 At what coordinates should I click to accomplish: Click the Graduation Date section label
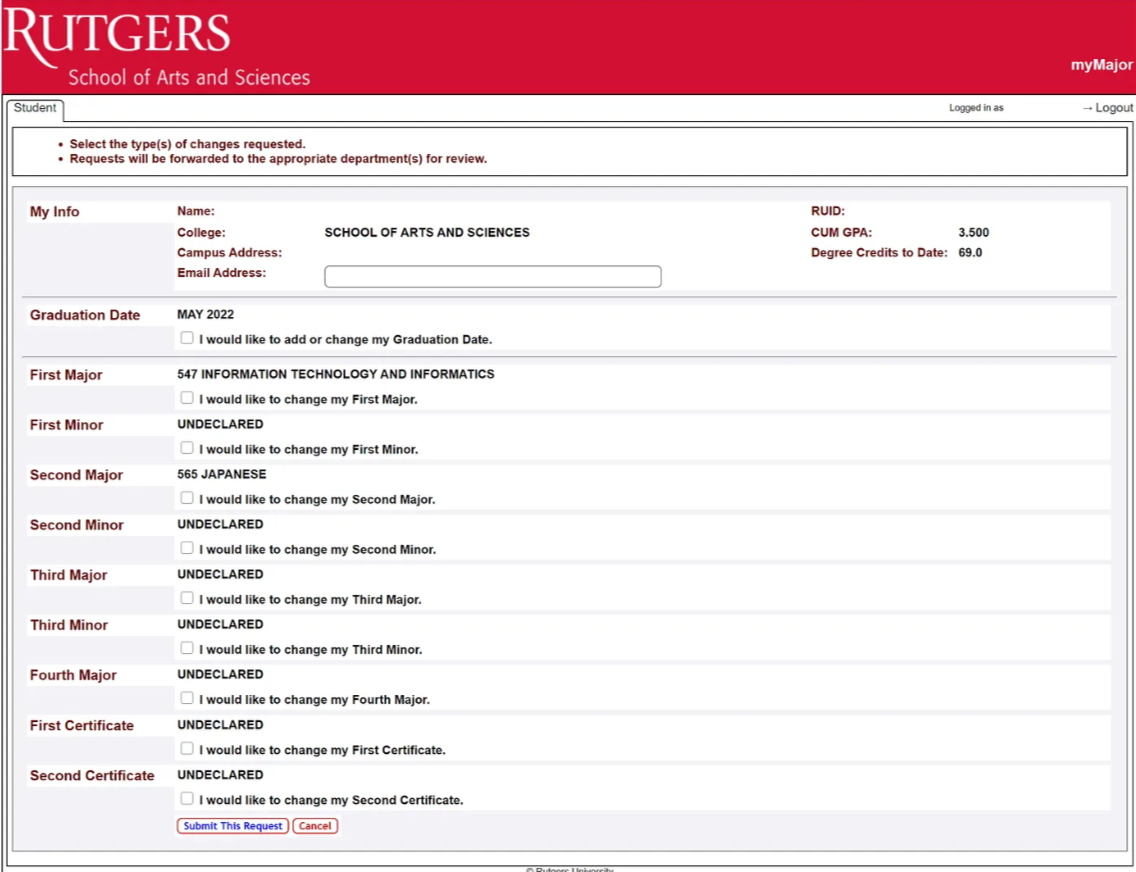click(85, 316)
